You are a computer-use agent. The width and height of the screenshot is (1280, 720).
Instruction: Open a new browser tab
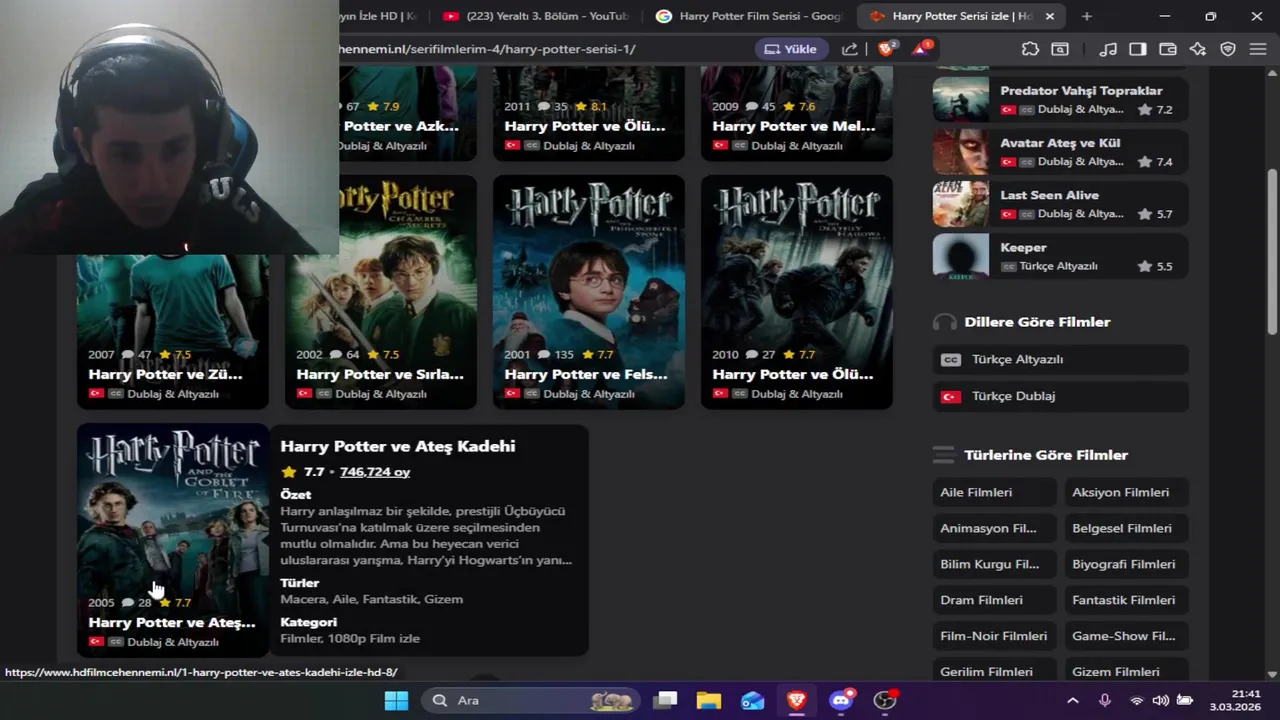coord(1087,16)
